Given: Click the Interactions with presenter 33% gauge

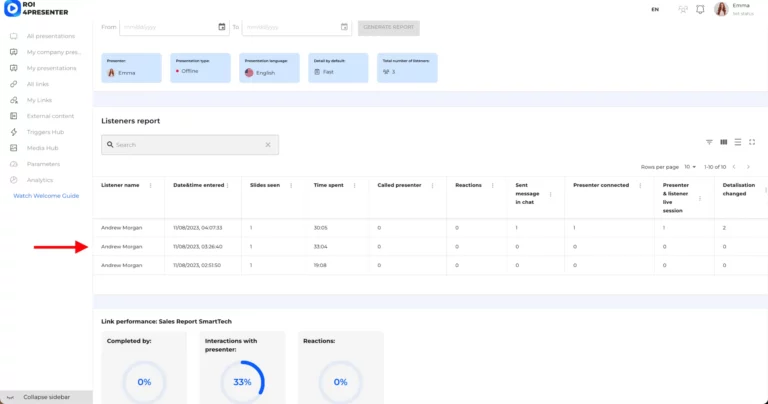Looking at the screenshot, I should point(242,382).
